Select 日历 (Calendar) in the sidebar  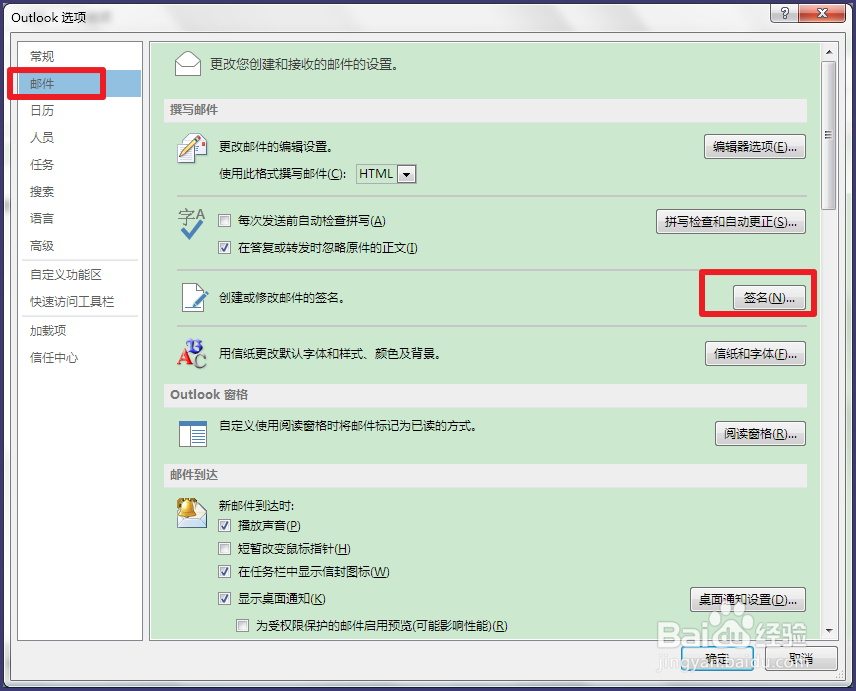(80, 110)
